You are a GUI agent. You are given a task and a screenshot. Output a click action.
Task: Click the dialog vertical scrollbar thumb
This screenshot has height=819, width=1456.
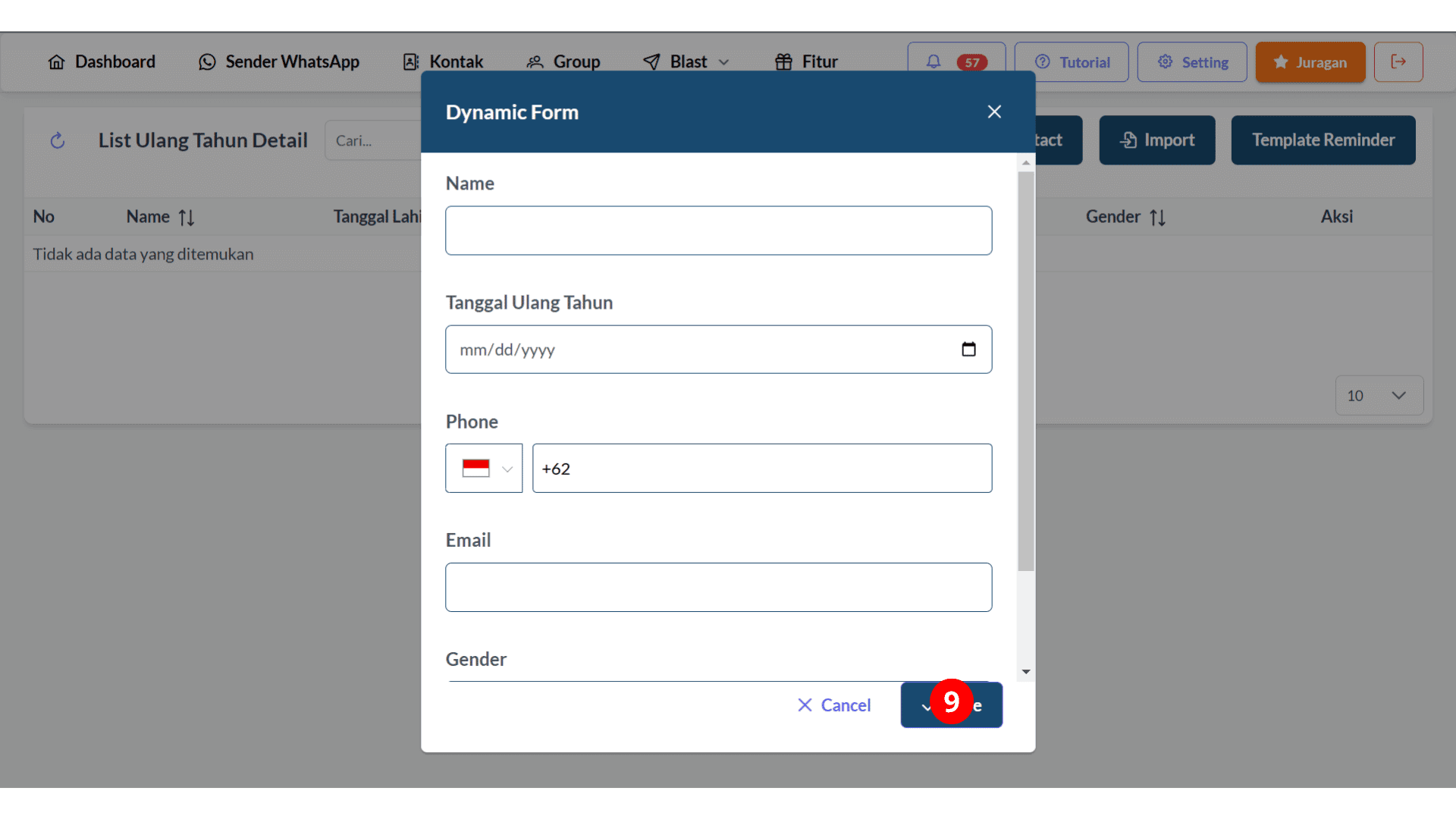click(1026, 372)
